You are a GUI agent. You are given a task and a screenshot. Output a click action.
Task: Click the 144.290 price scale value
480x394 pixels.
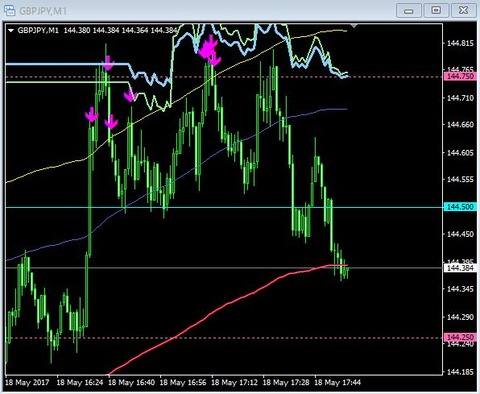(x=460, y=317)
